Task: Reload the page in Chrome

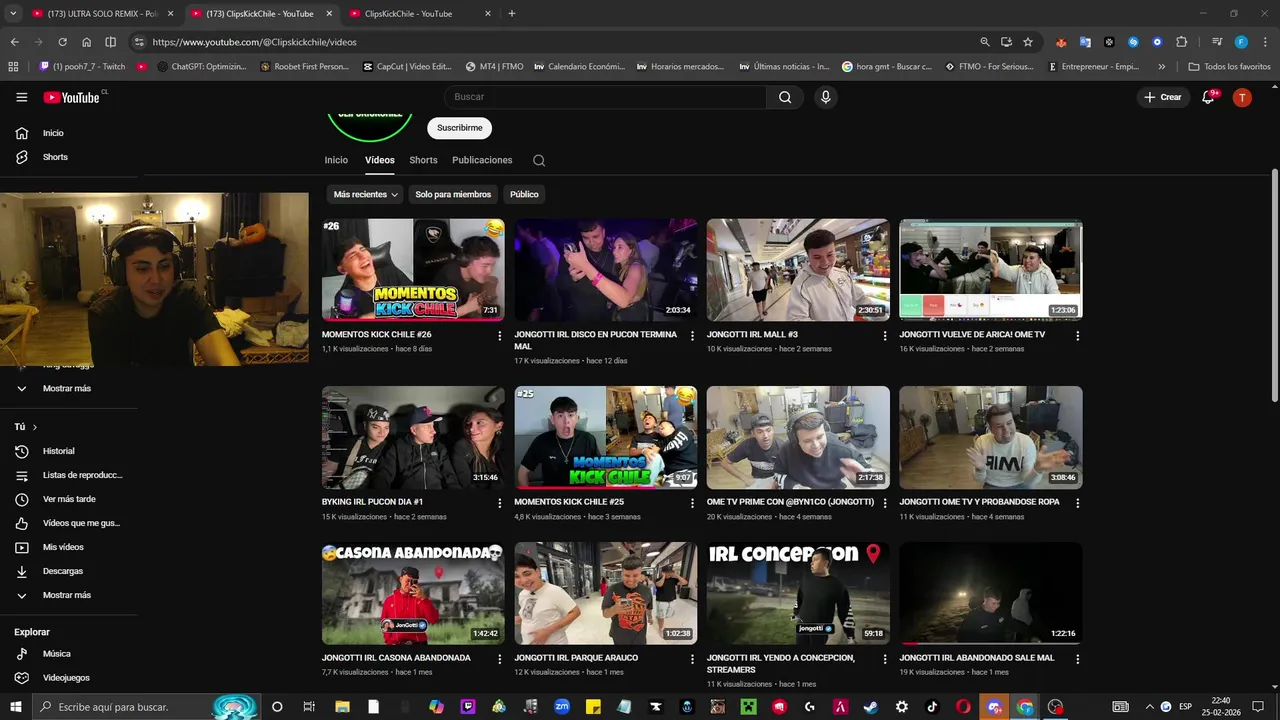Action: 62,42
